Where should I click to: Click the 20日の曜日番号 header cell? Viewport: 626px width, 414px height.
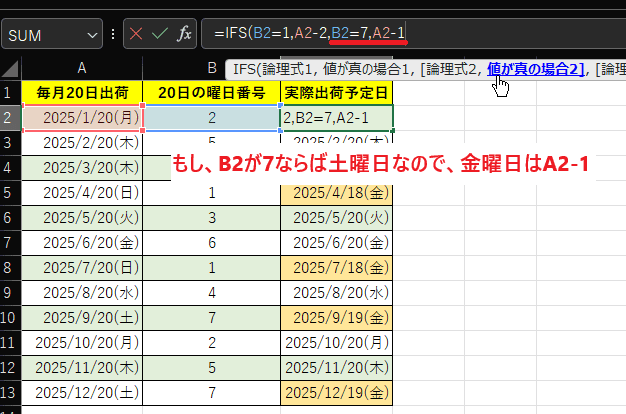tap(211, 93)
